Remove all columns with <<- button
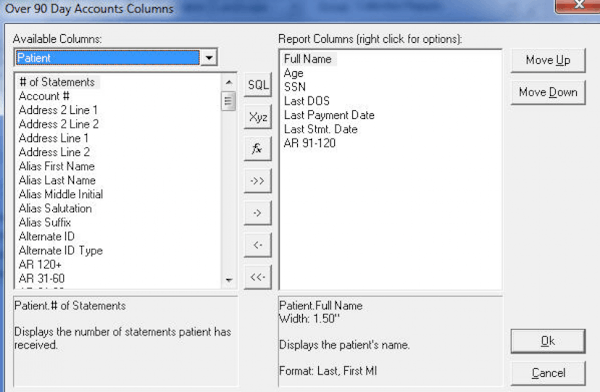Image resolution: width=600 pixels, height=392 pixels. point(258,277)
